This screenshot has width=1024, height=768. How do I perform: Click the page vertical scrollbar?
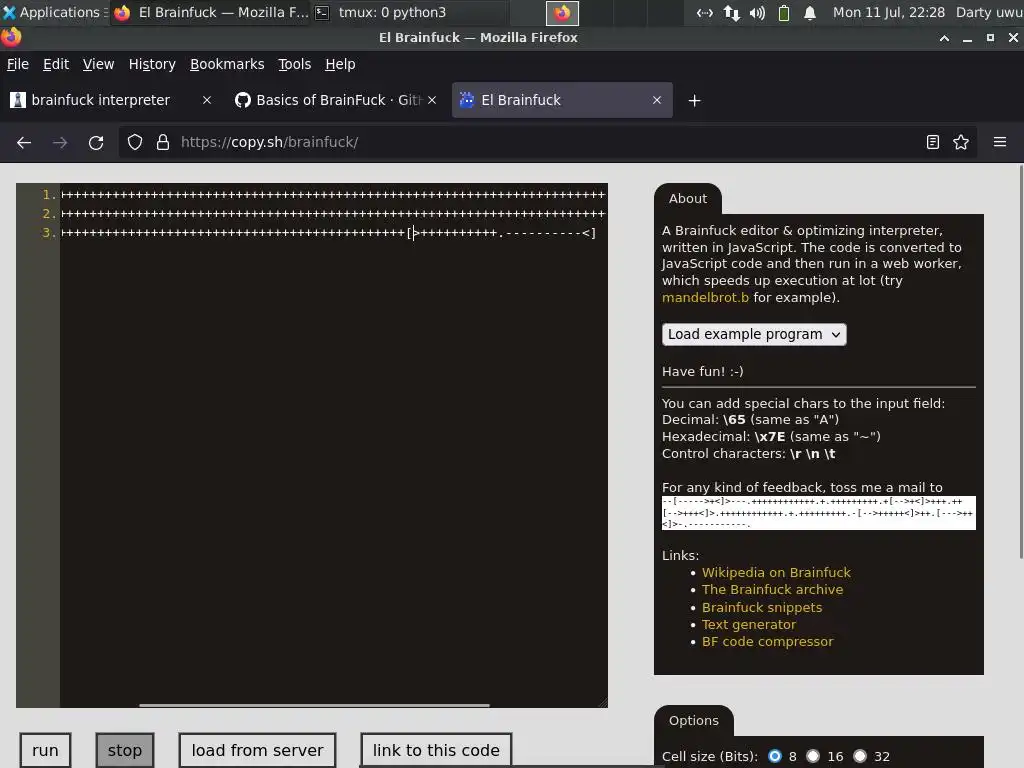pyautogui.click(x=1020, y=362)
